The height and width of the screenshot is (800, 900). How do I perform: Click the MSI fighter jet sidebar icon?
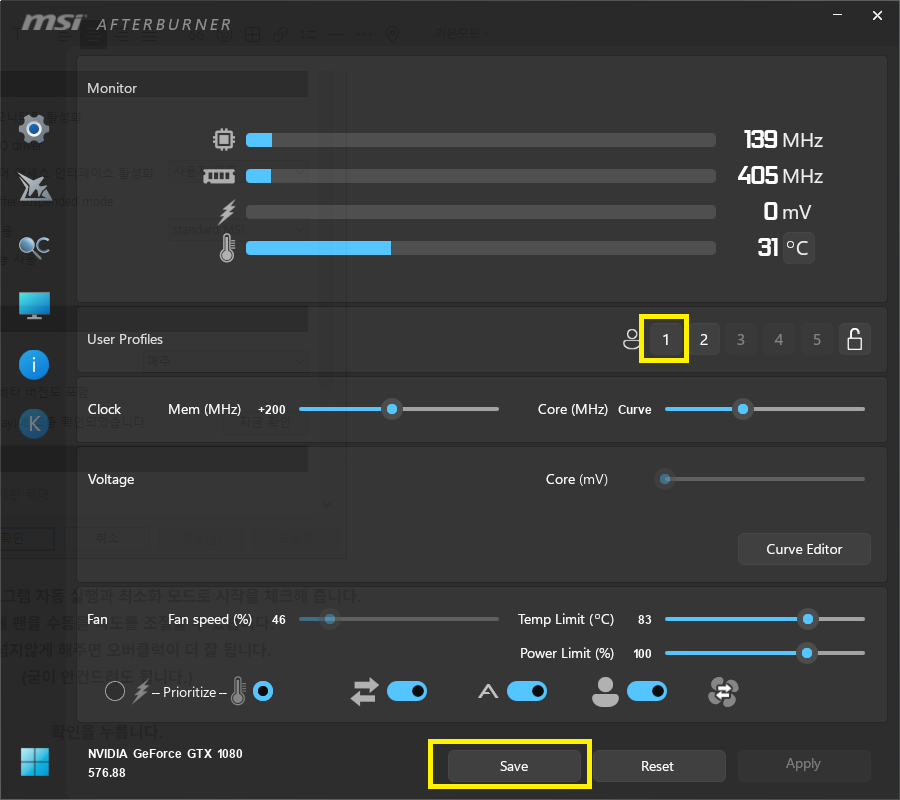[x=34, y=188]
